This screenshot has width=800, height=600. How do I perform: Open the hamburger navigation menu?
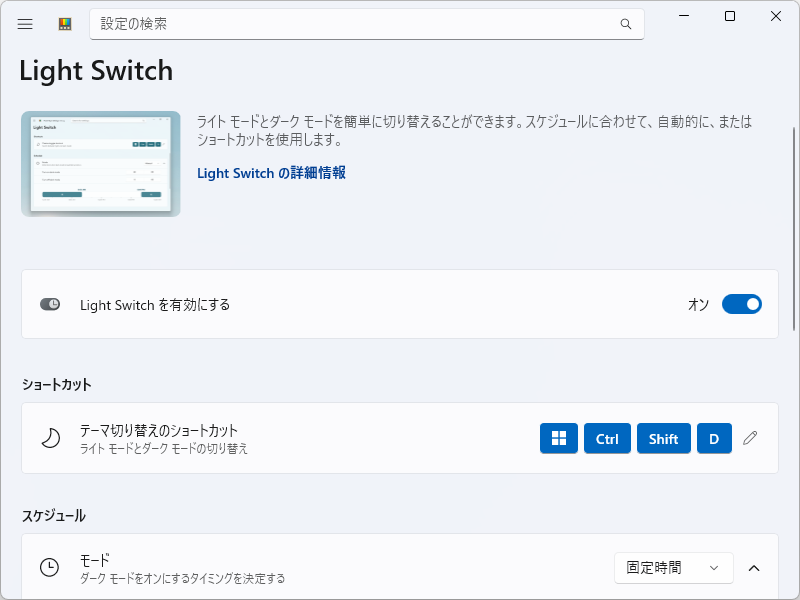(x=25, y=24)
